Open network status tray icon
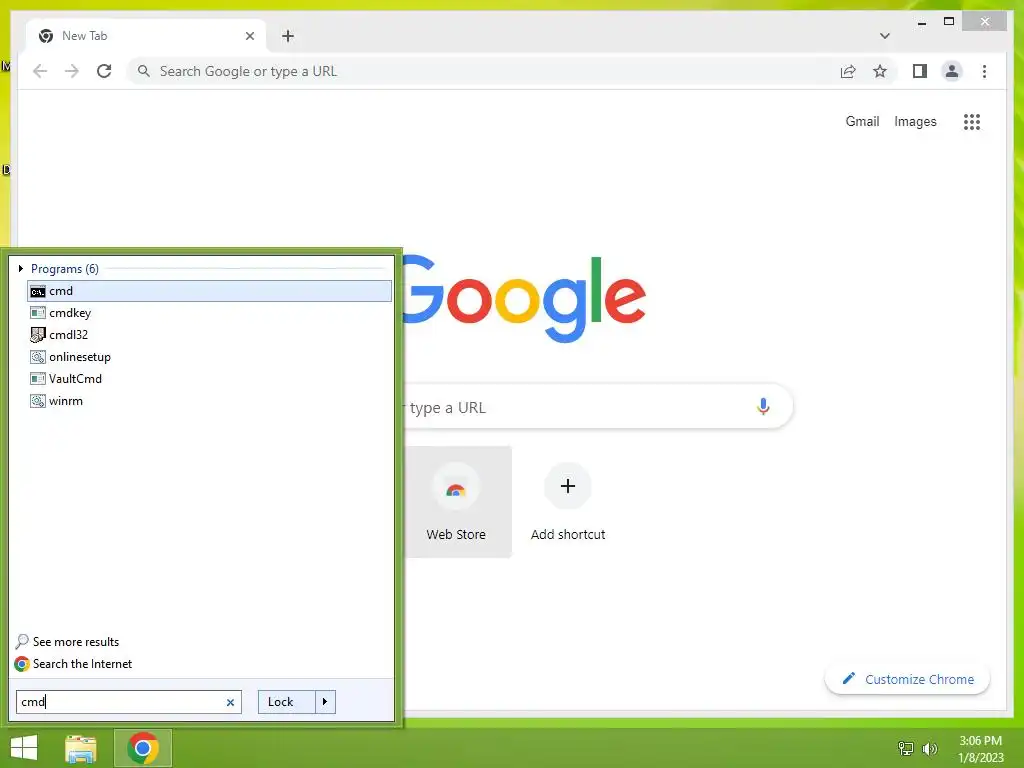This screenshot has width=1024, height=768. (x=906, y=749)
